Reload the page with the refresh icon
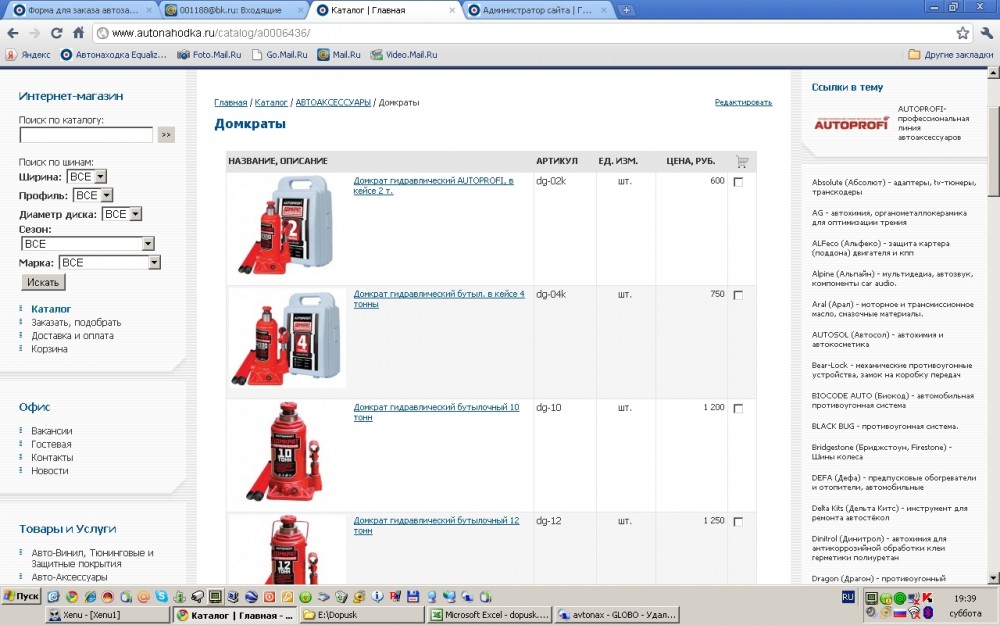This screenshot has width=1000, height=625. pos(57,33)
